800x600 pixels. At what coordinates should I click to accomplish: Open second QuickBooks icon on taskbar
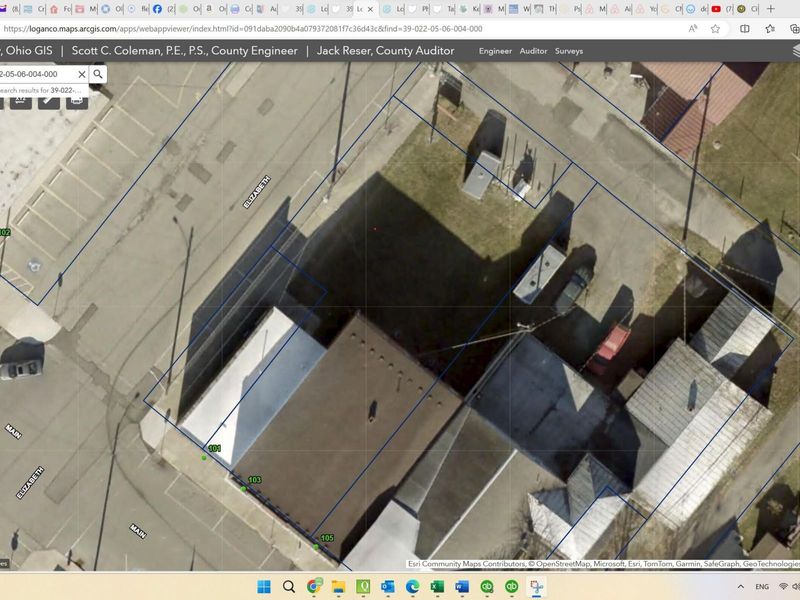(x=511, y=587)
